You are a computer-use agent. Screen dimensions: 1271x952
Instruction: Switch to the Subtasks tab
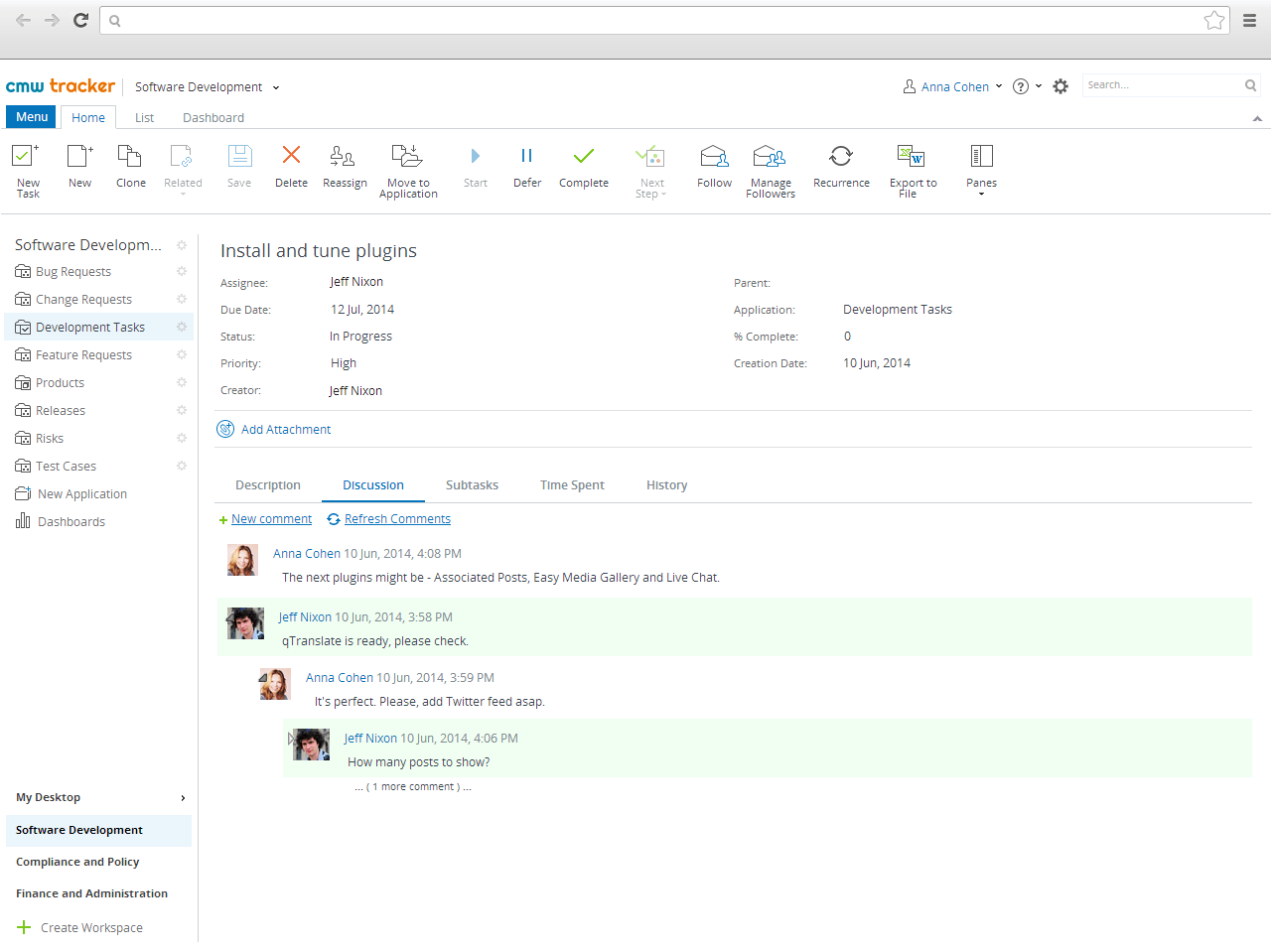pyautogui.click(x=472, y=485)
